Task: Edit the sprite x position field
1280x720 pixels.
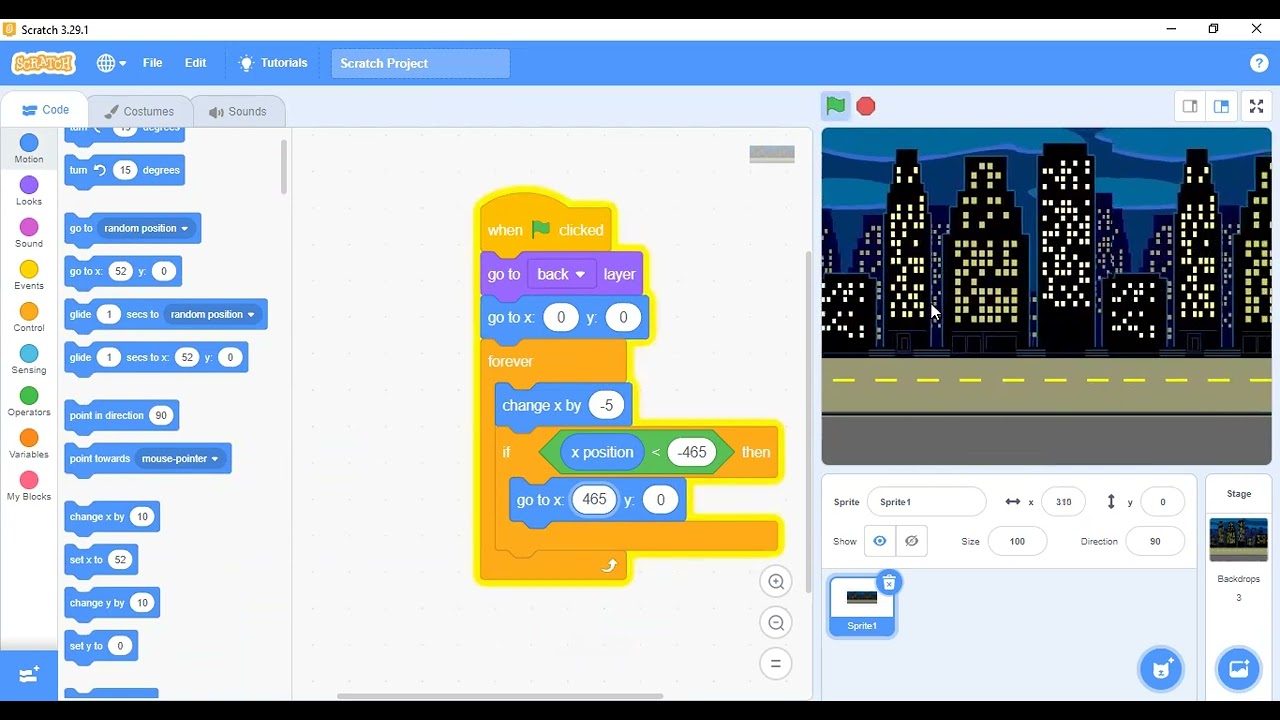Action: [x=1063, y=502]
